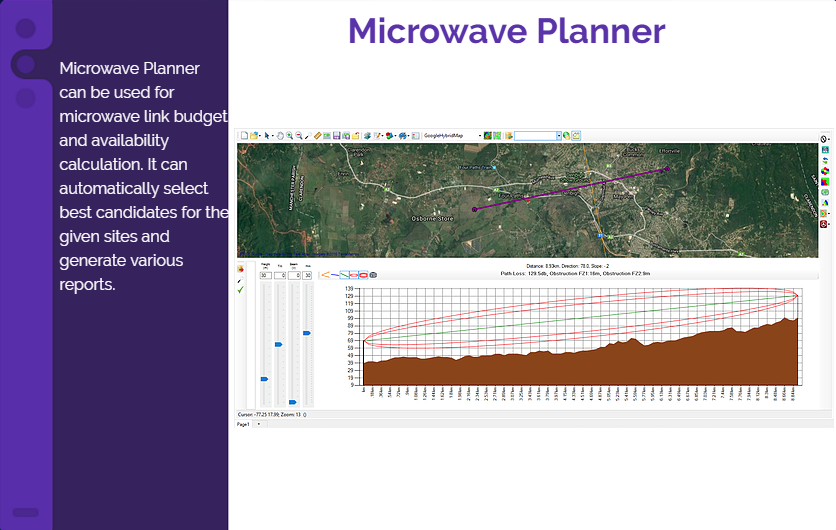Select the arrow pointer tool
Viewport: 836px width, 530px height.
coord(267,136)
